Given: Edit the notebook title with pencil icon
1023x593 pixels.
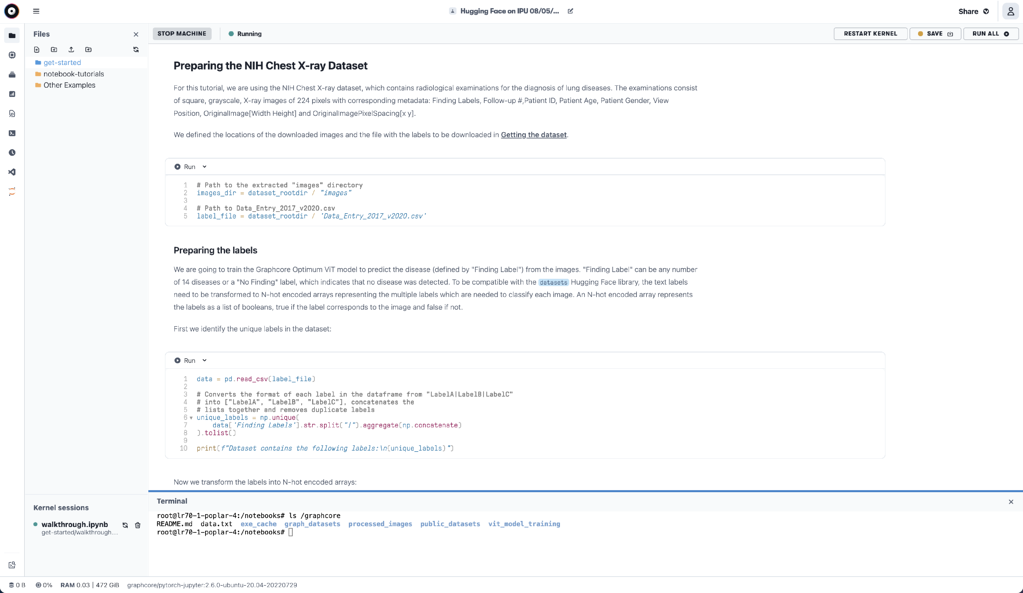Looking at the screenshot, I should point(571,11).
